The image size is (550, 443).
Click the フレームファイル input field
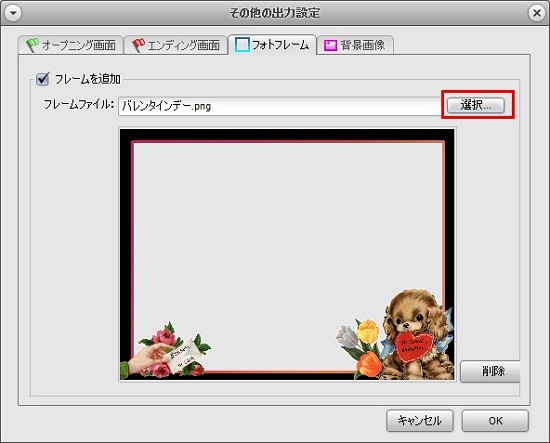280,106
